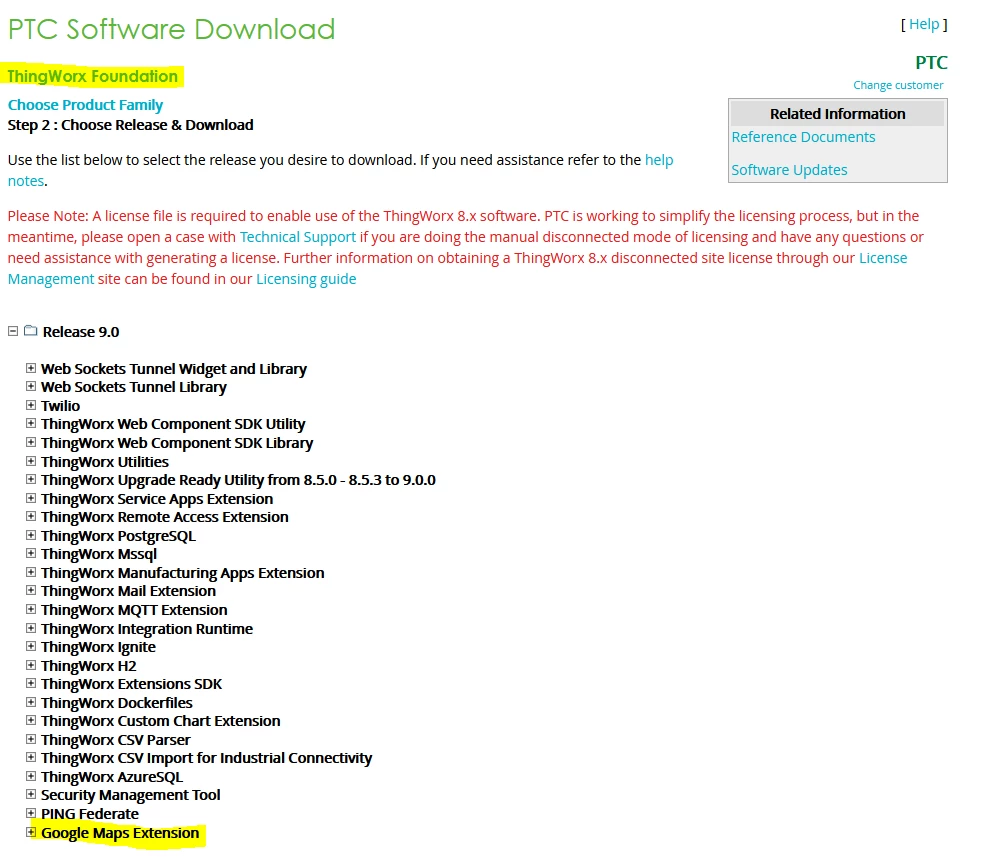
Task: Expand ThingWorx Mail Extension
Action: 30,591
